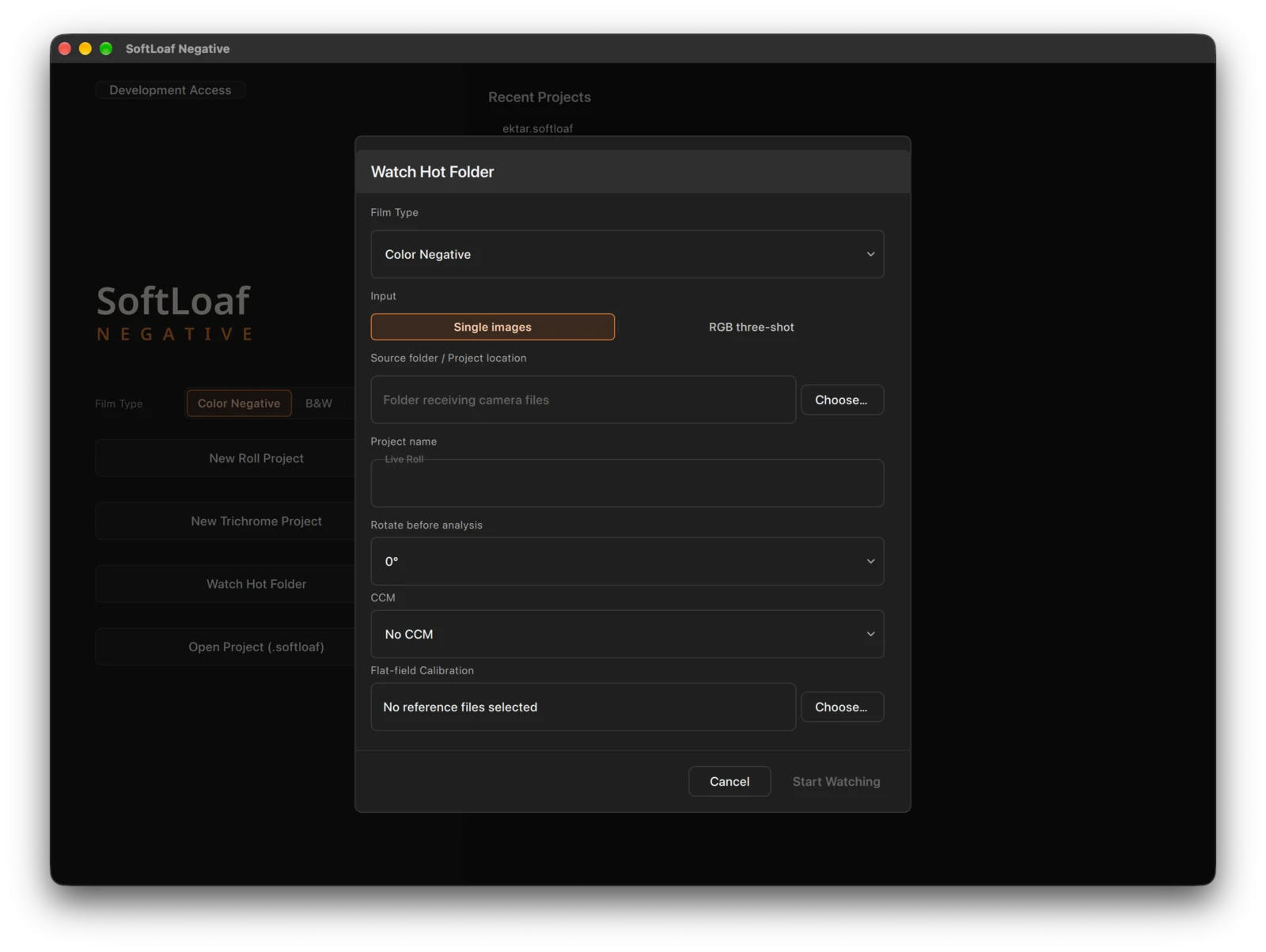Click the No reference files selected field
This screenshot has width=1266, height=952.
click(583, 707)
